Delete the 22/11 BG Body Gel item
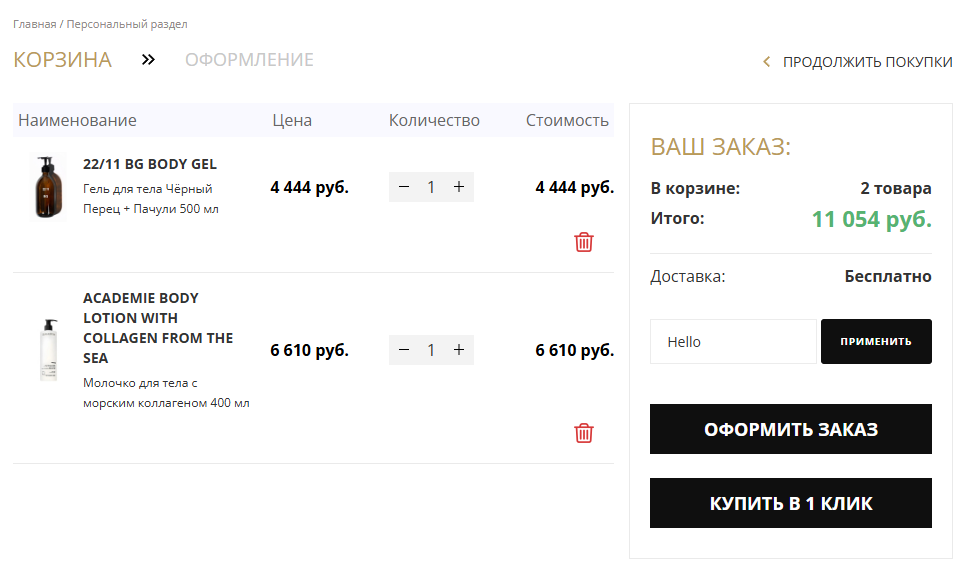961x578 pixels. point(584,242)
